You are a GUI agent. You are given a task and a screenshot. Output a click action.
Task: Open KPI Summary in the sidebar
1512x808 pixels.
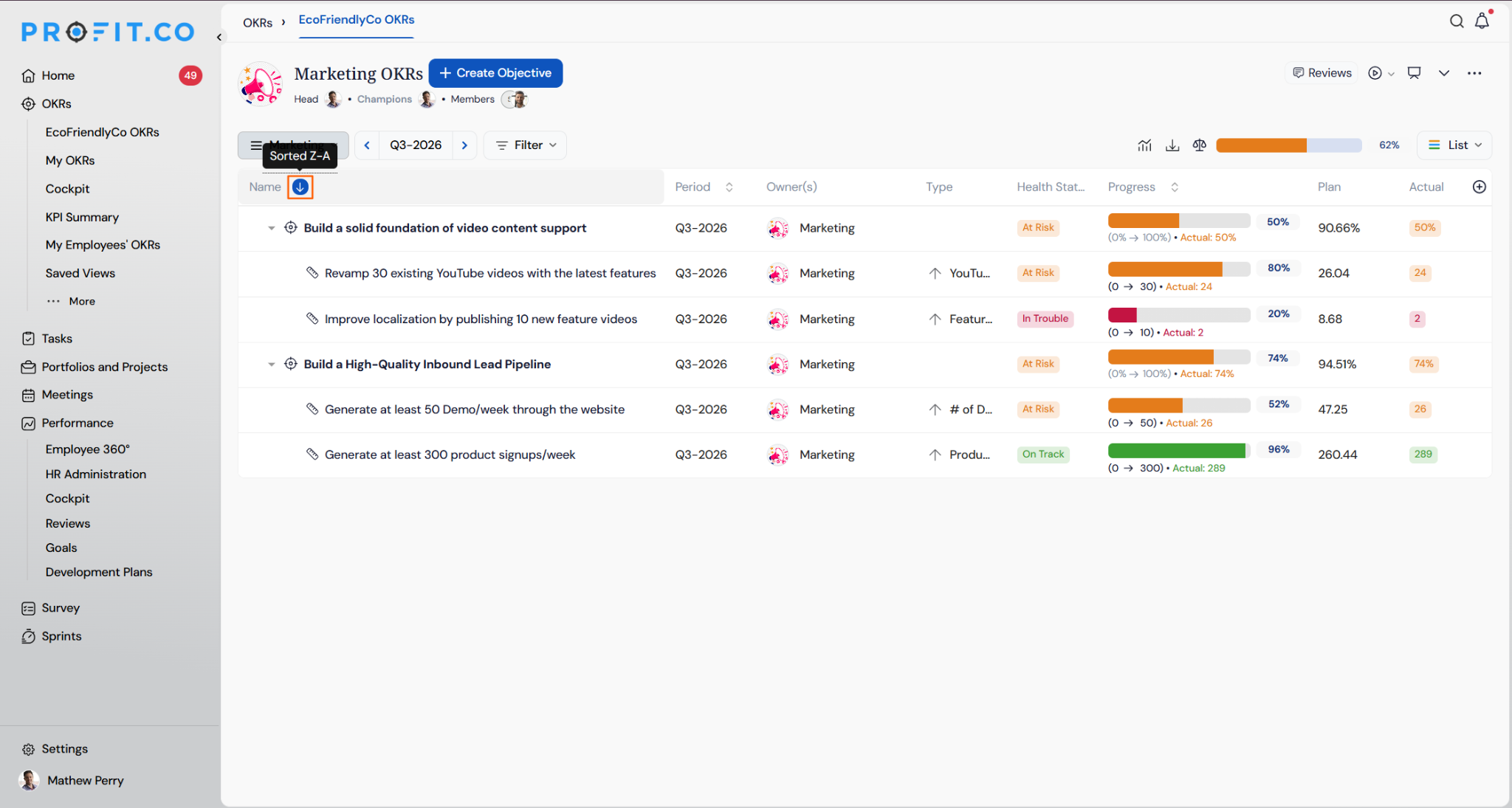82,217
